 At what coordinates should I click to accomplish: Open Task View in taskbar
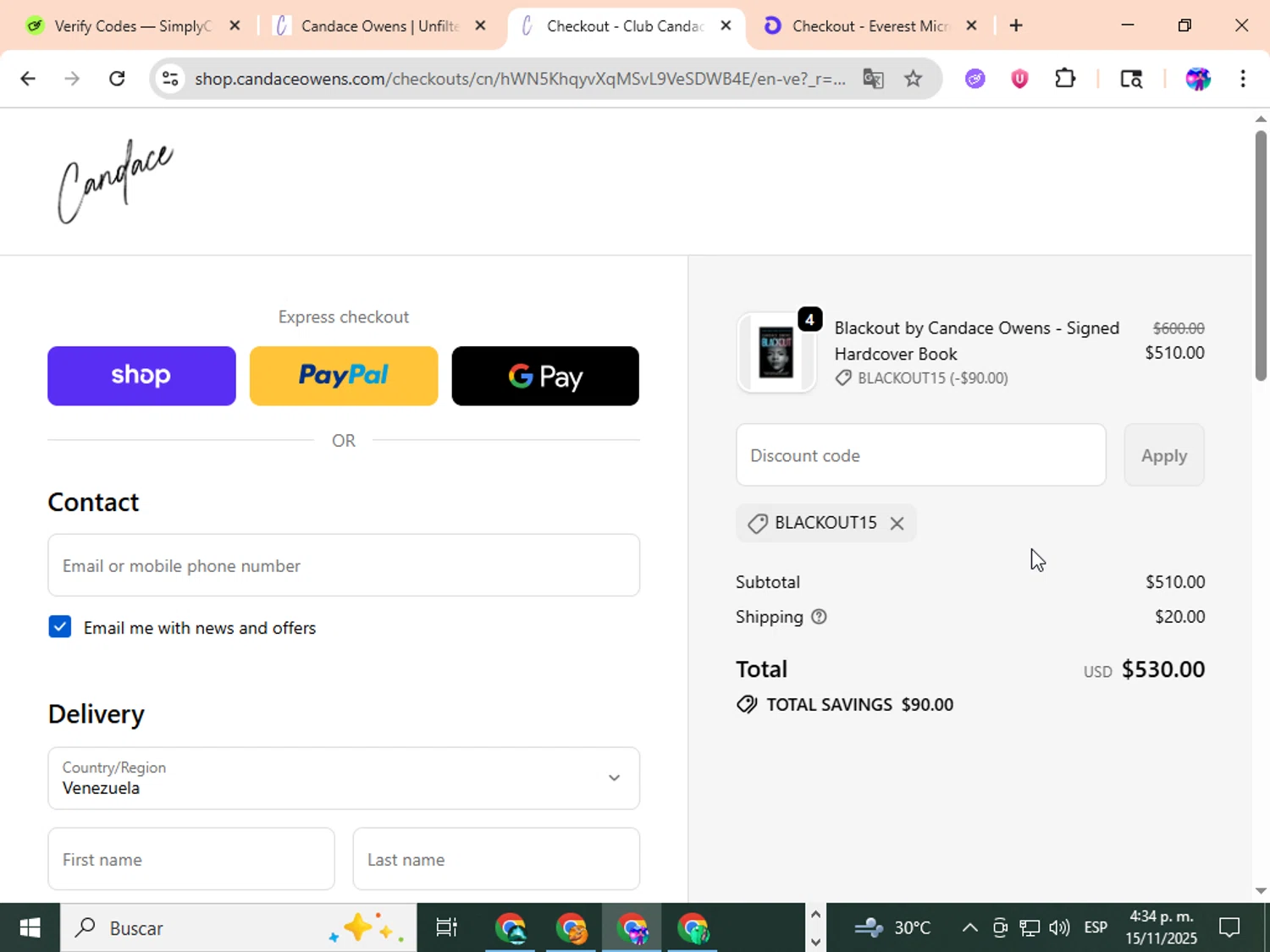[x=446, y=928]
